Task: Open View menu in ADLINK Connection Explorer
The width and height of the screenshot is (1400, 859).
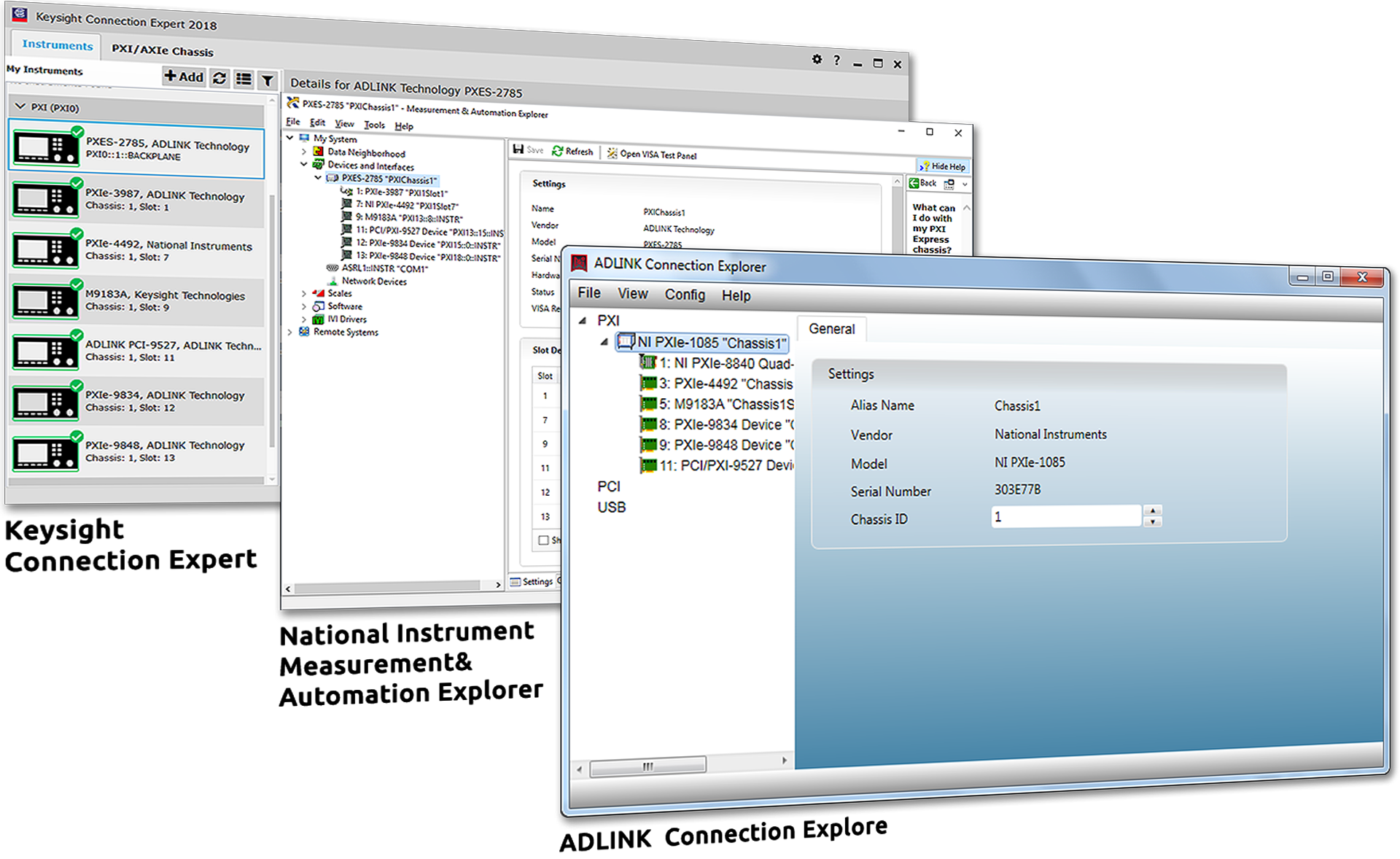Action: (x=632, y=293)
